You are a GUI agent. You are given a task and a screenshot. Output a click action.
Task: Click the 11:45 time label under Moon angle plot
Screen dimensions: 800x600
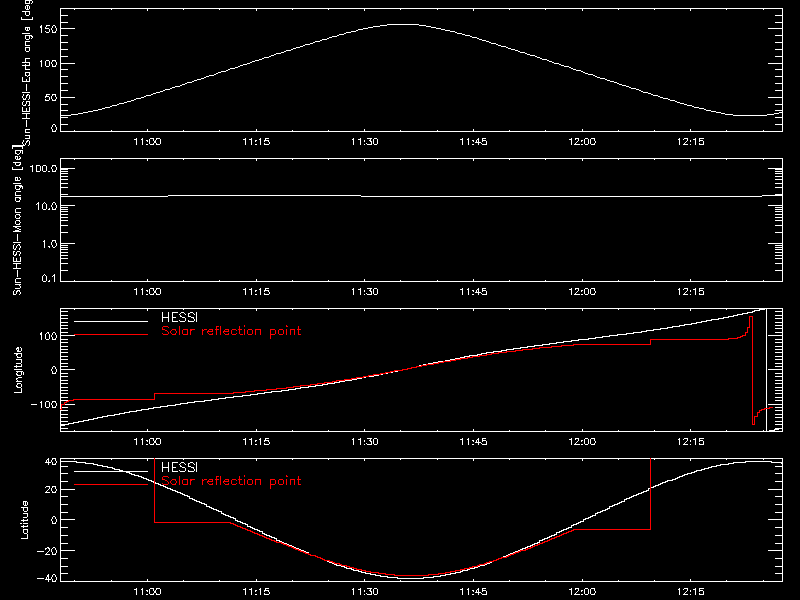coord(473,292)
